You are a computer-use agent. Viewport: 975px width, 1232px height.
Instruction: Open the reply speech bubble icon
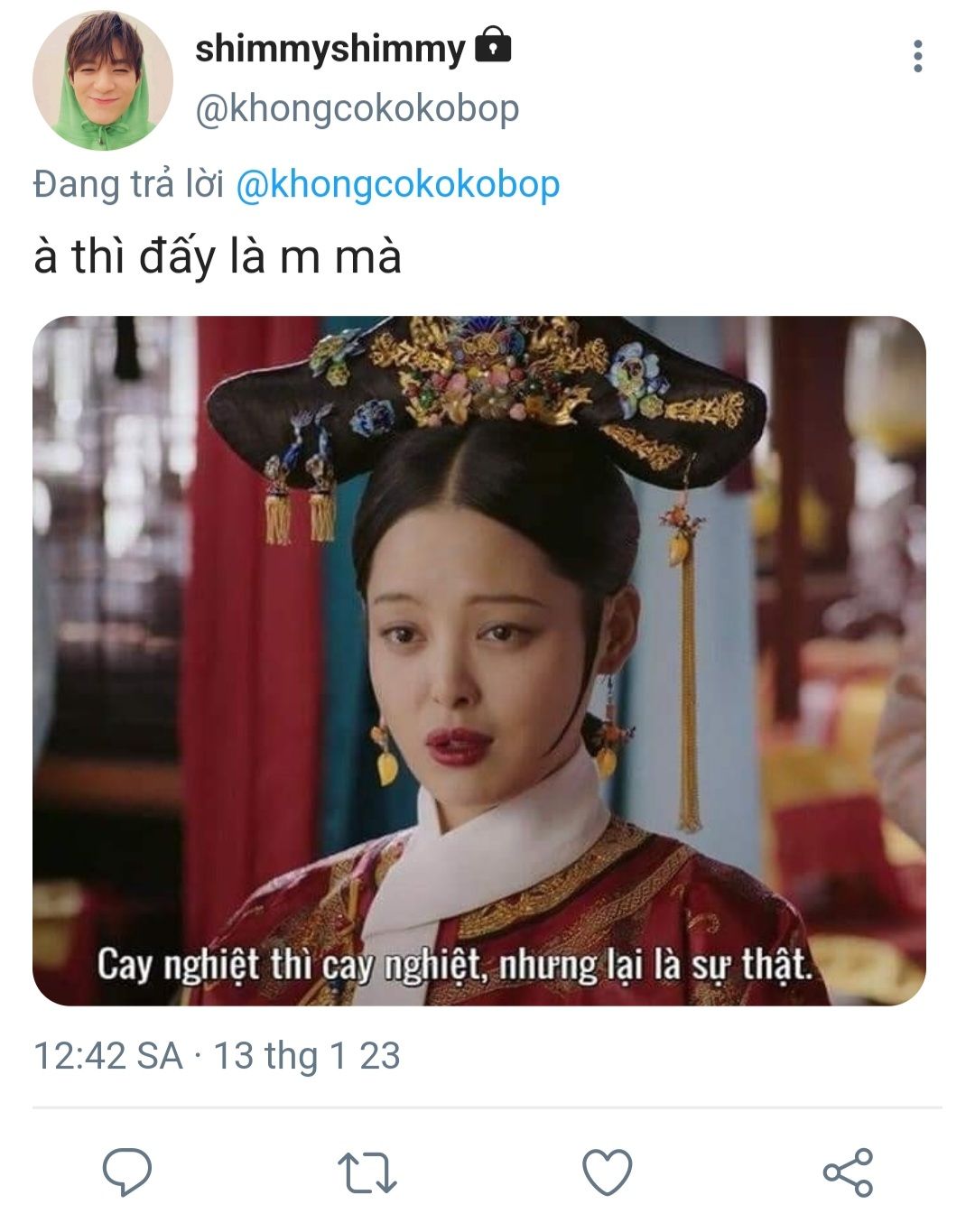tap(127, 1172)
